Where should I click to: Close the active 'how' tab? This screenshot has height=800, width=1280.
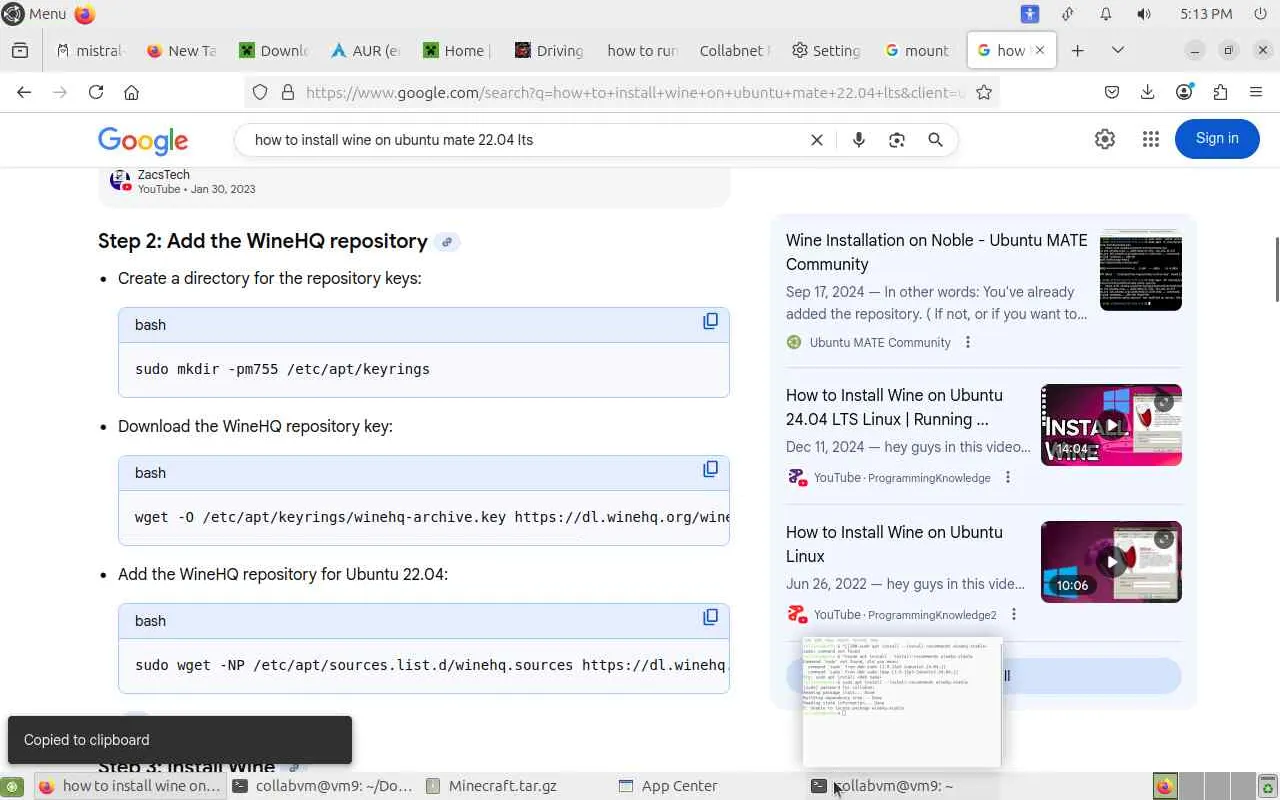coord(1040,50)
